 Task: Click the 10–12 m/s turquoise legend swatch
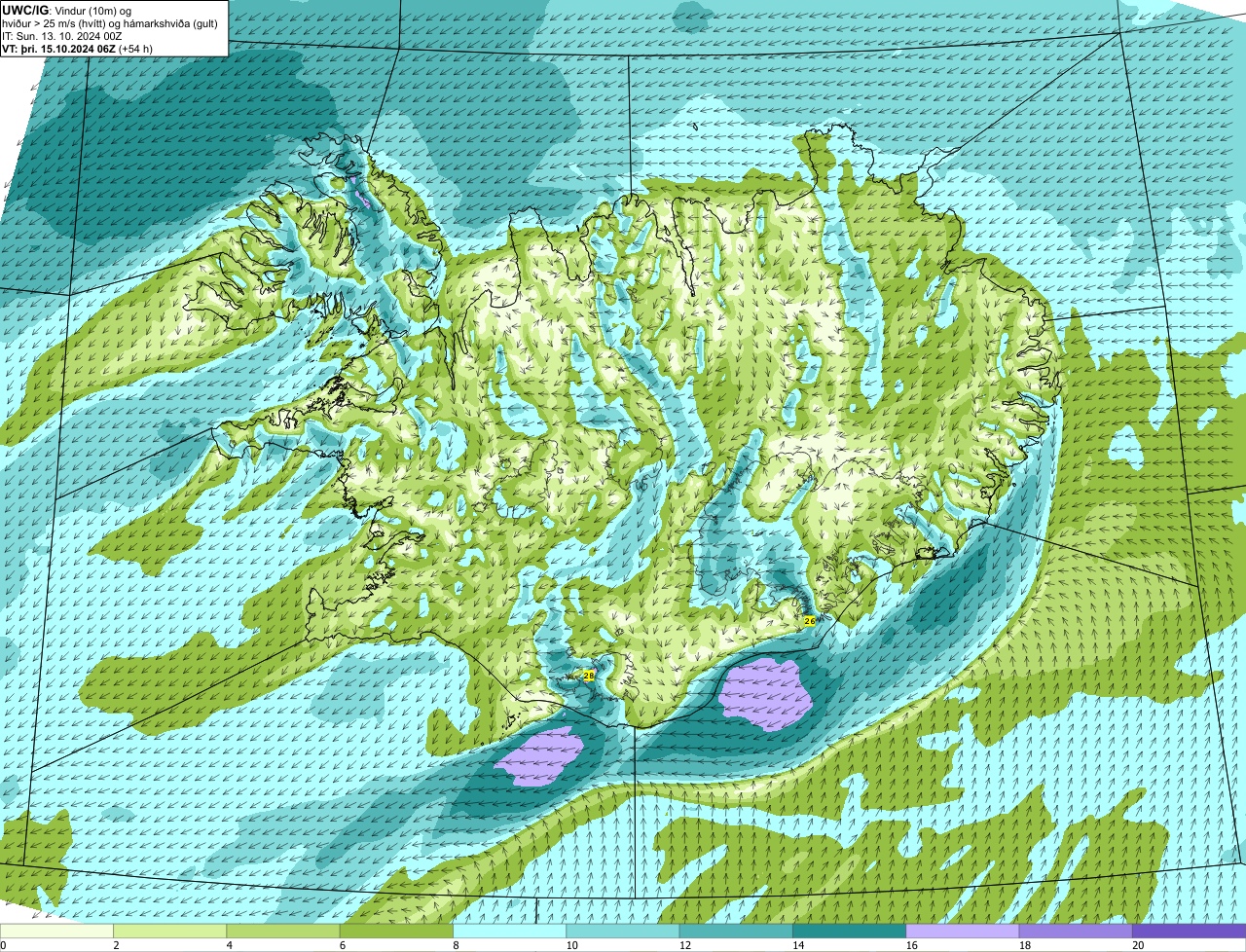pos(623,932)
